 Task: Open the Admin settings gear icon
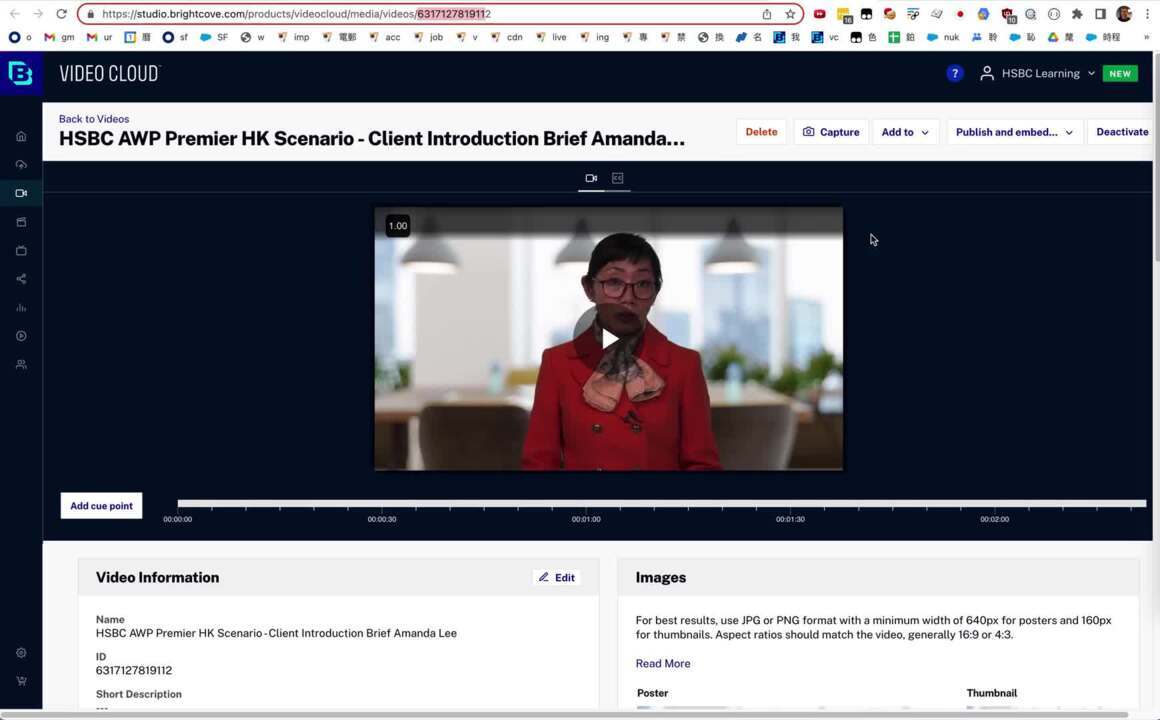(21, 653)
